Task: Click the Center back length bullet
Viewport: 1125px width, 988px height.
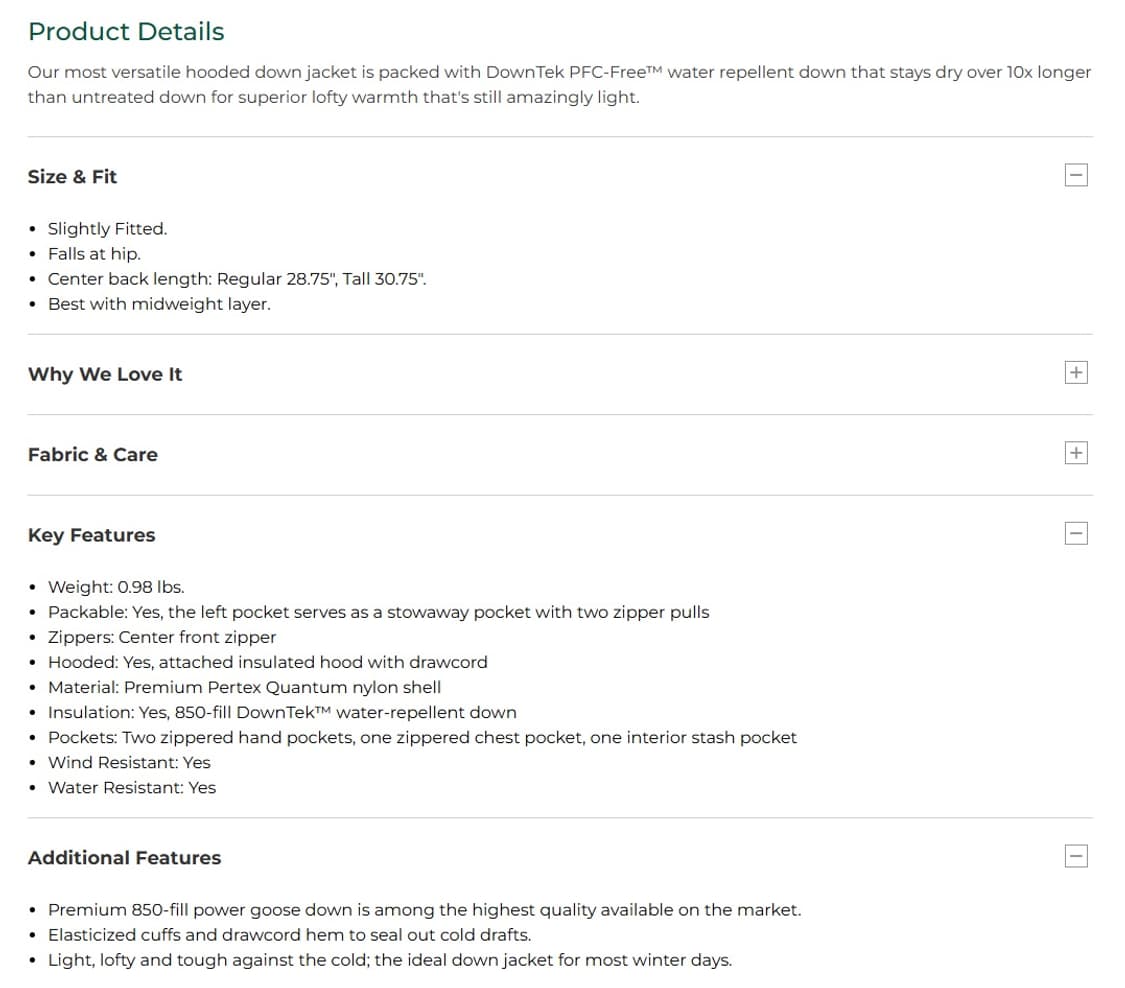Action: (x=237, y=279)
